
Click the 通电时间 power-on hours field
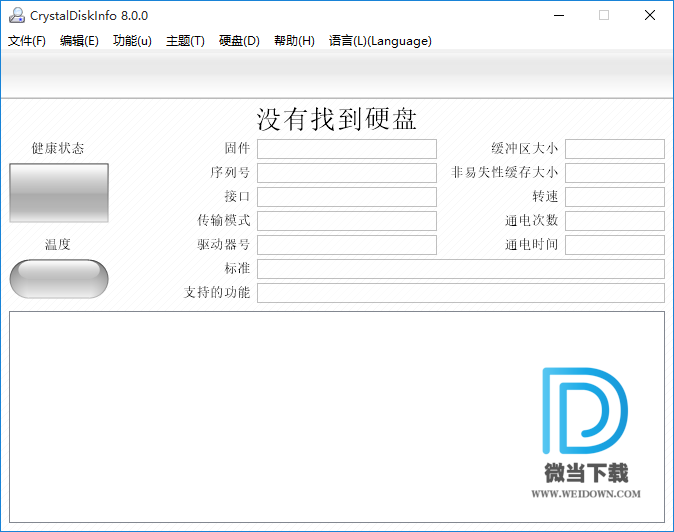pos(615,245)
